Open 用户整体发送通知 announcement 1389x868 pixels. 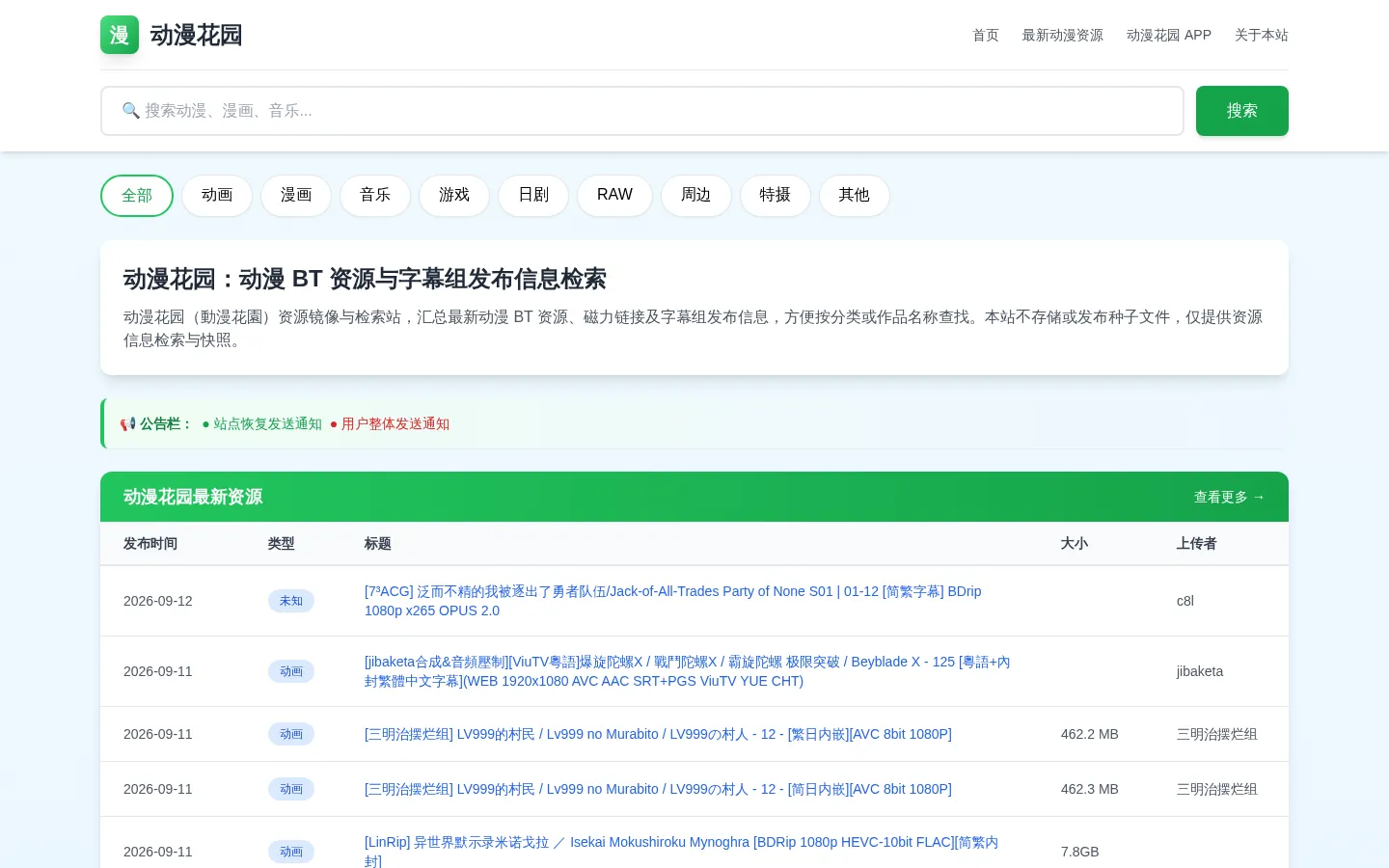point(390,423)
